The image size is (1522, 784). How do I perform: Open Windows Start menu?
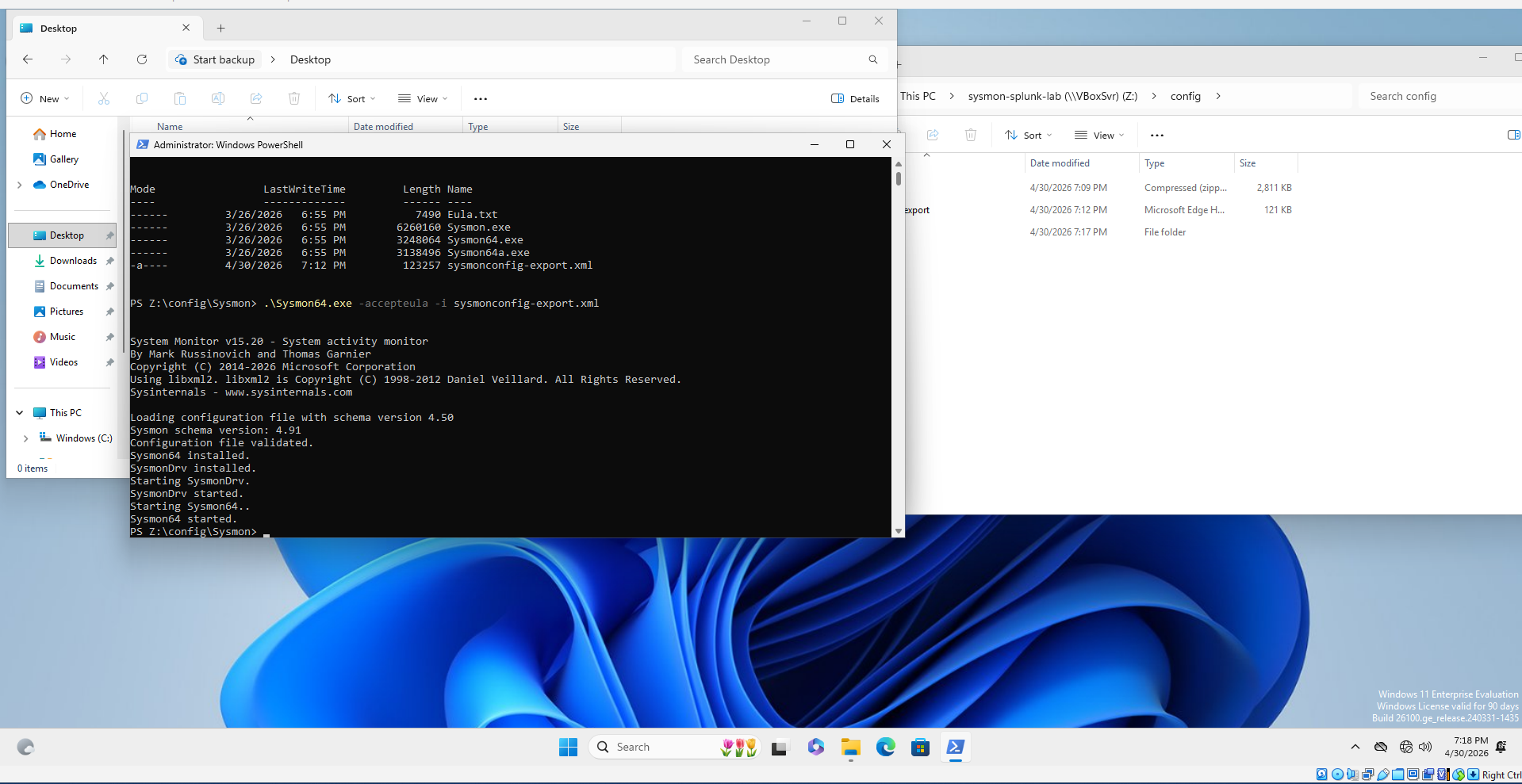pyautogui.click(x=568, y=747)
